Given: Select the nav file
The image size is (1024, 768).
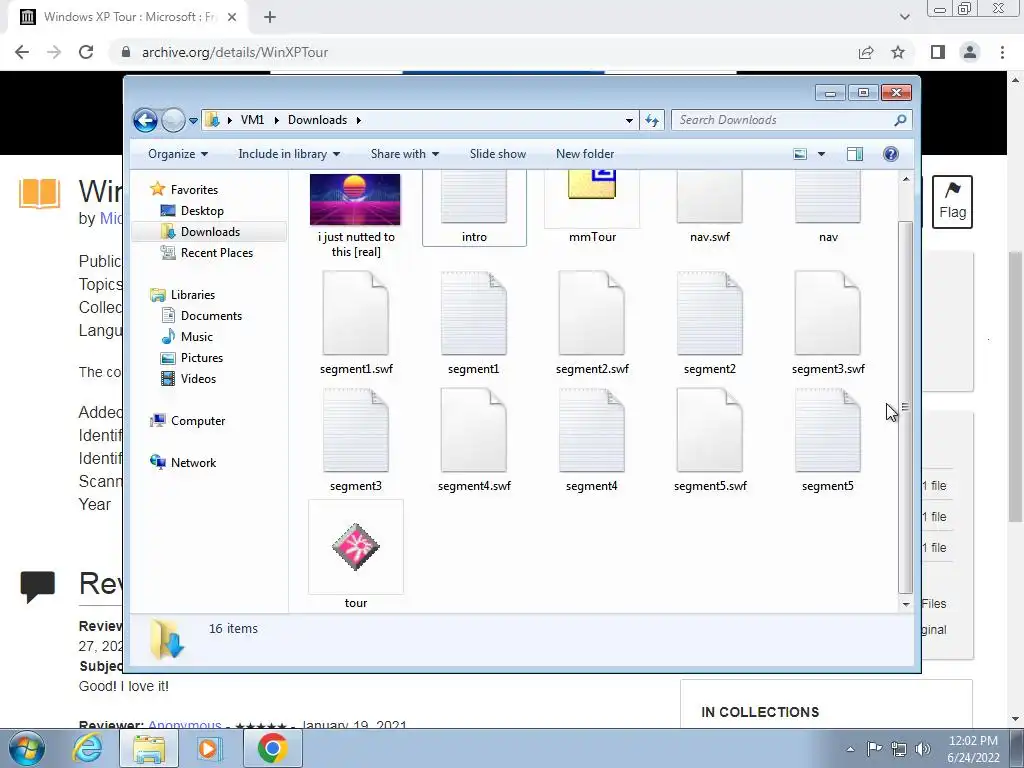Looking at the screenshot, I should pos(828,208).
